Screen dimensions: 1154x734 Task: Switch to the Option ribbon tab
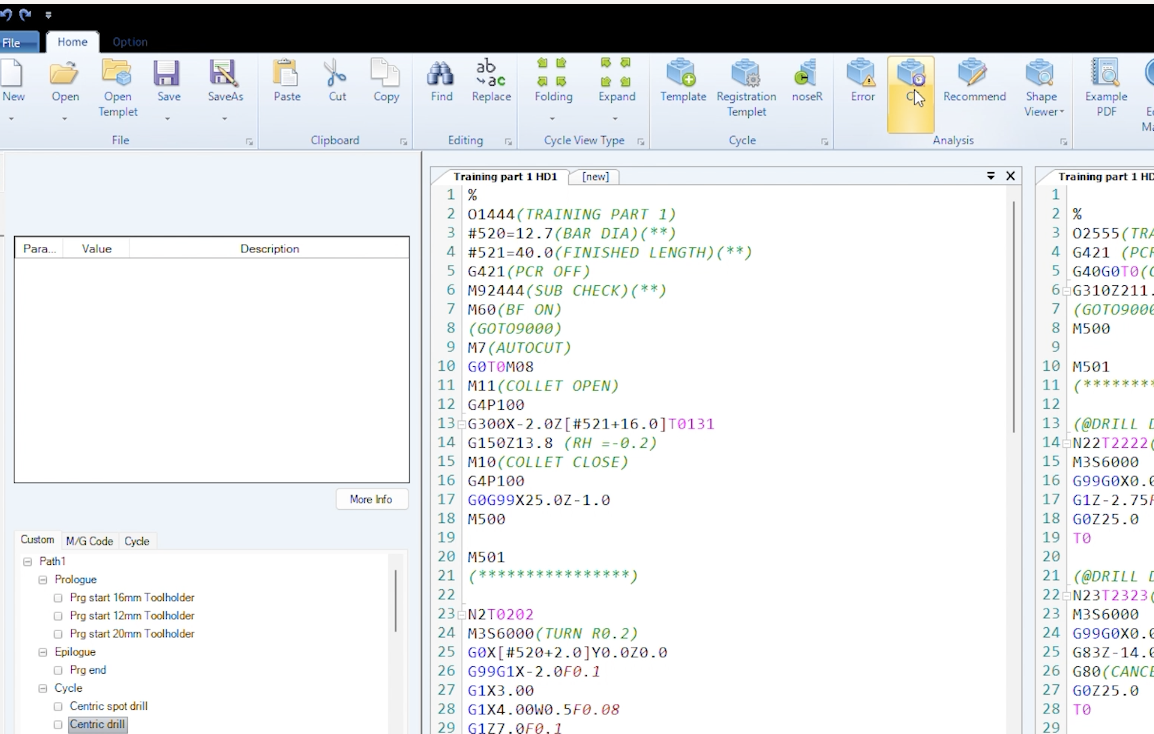(130, 42)
